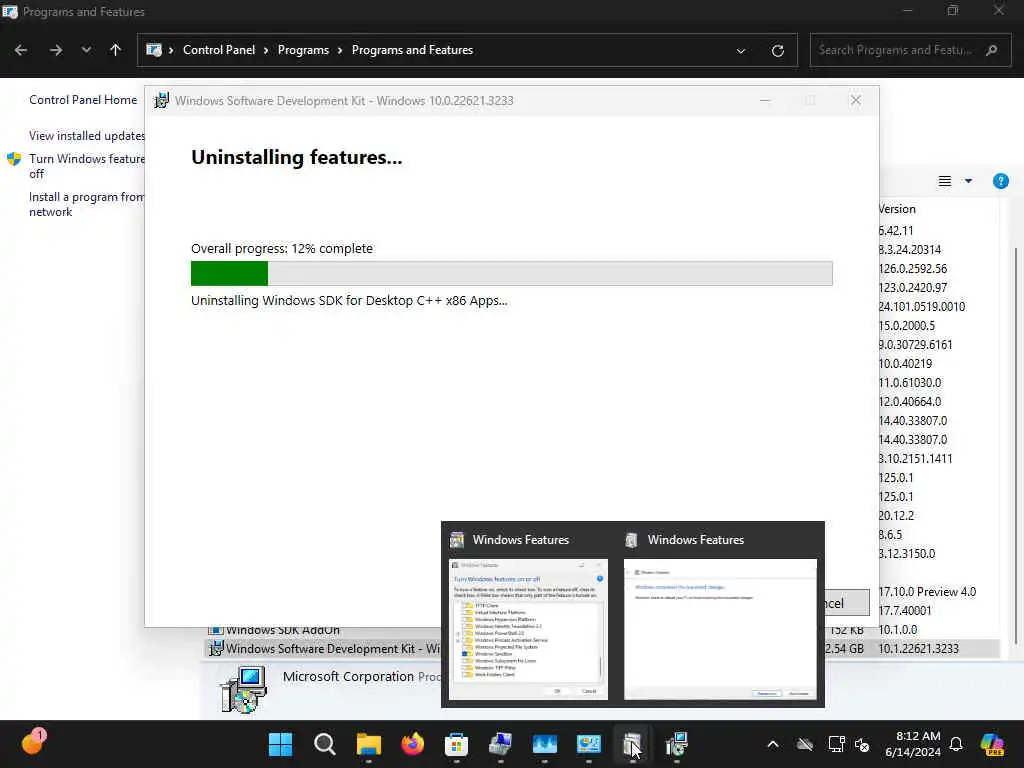Switch to SDK installer taskbar icon

677,744
